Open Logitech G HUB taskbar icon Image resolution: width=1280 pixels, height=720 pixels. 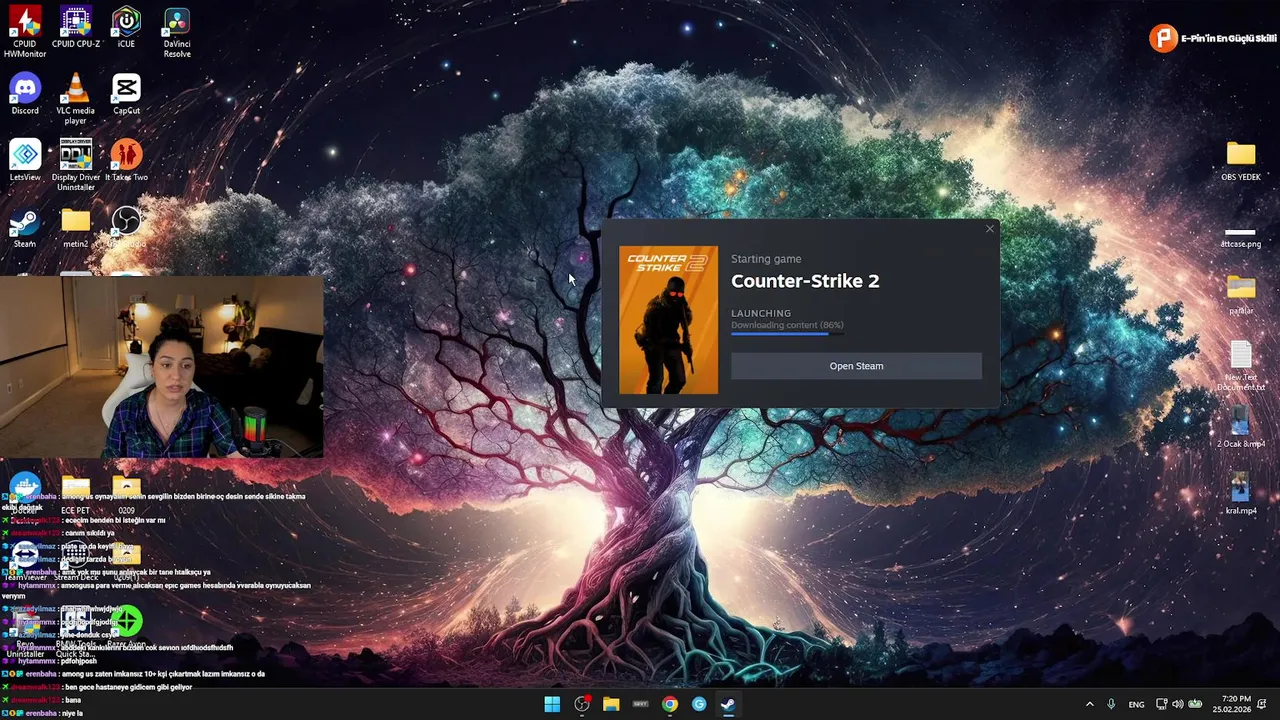[699, 704]
